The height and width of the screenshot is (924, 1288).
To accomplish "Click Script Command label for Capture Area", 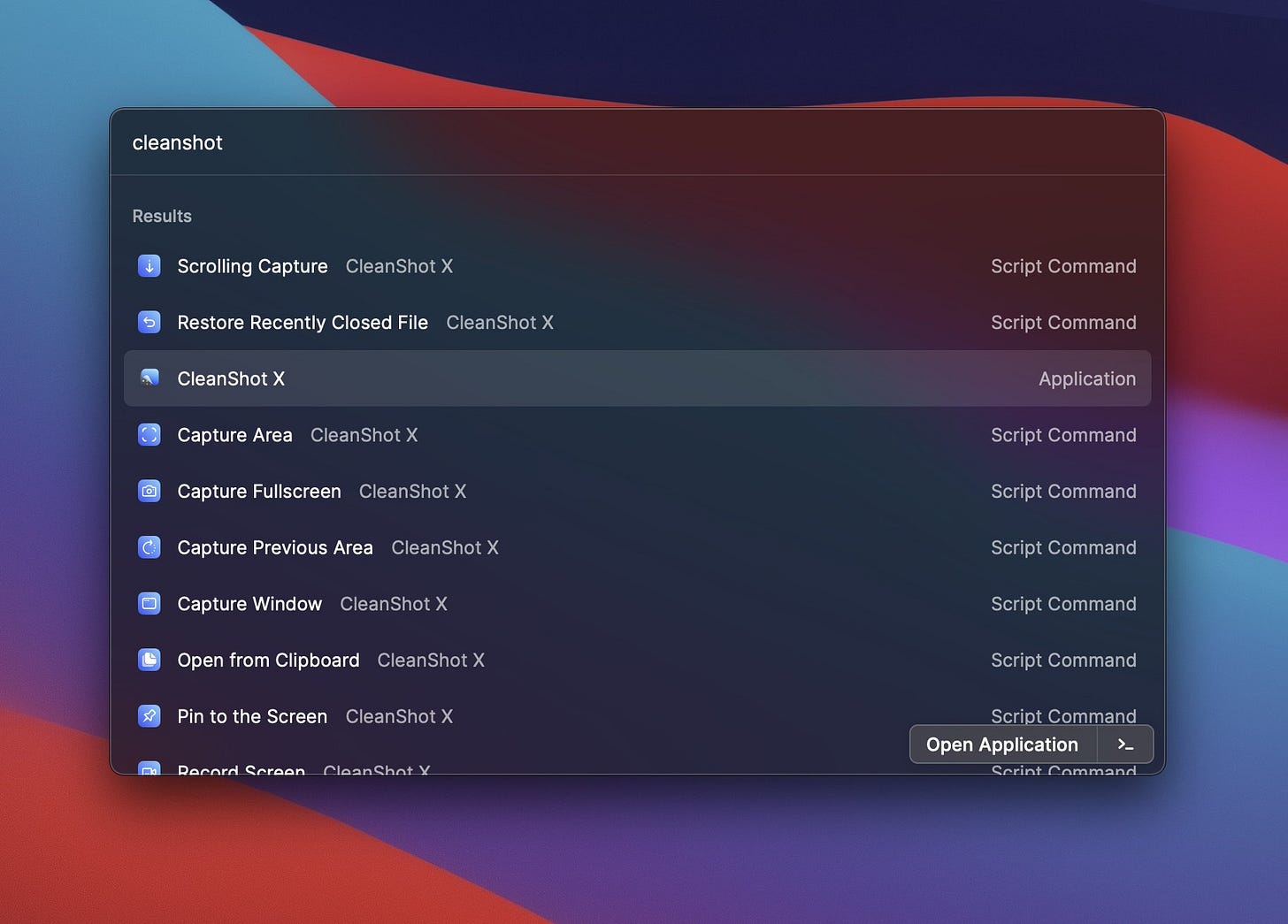I will click(1063, 435).
